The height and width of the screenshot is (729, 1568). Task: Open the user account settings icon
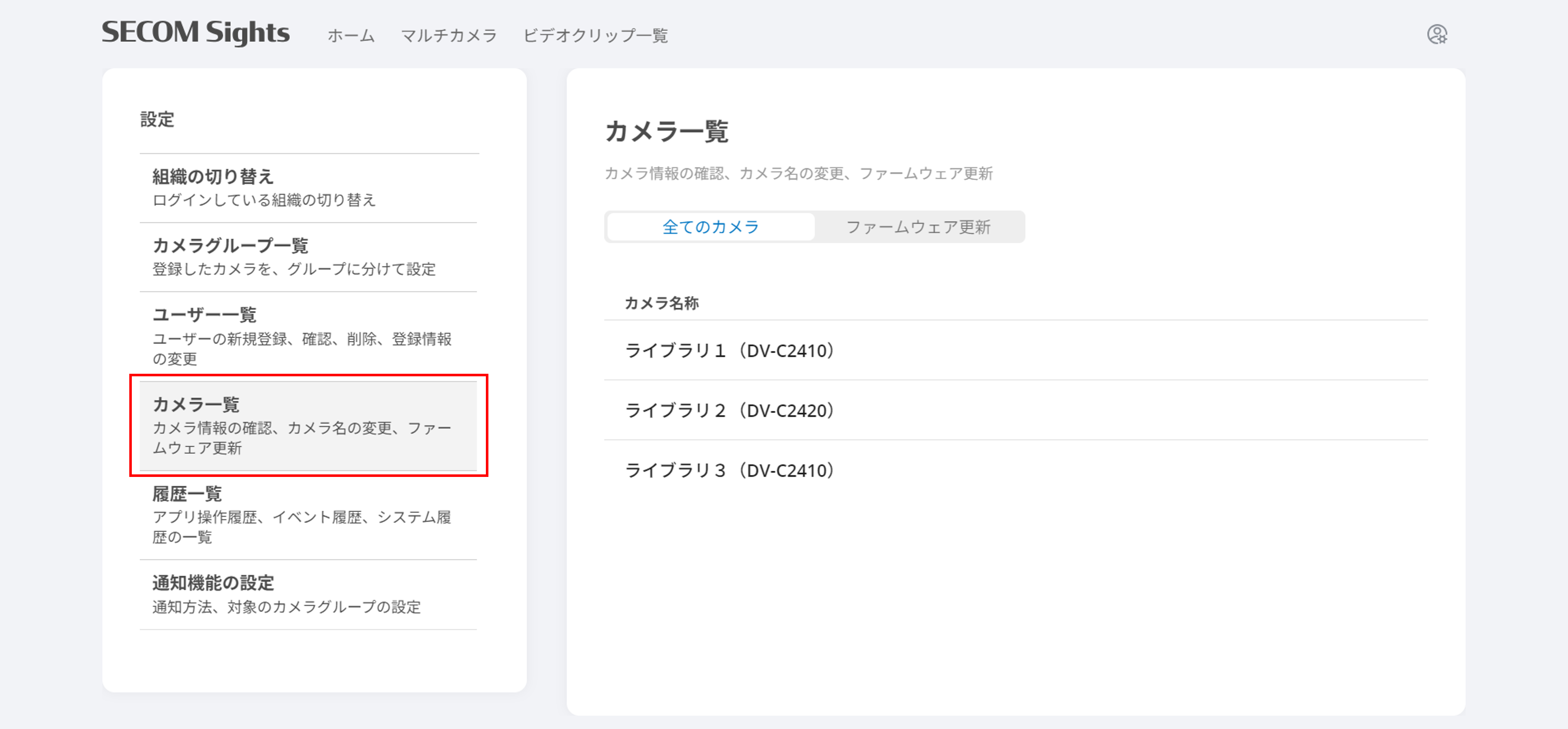1437,34
